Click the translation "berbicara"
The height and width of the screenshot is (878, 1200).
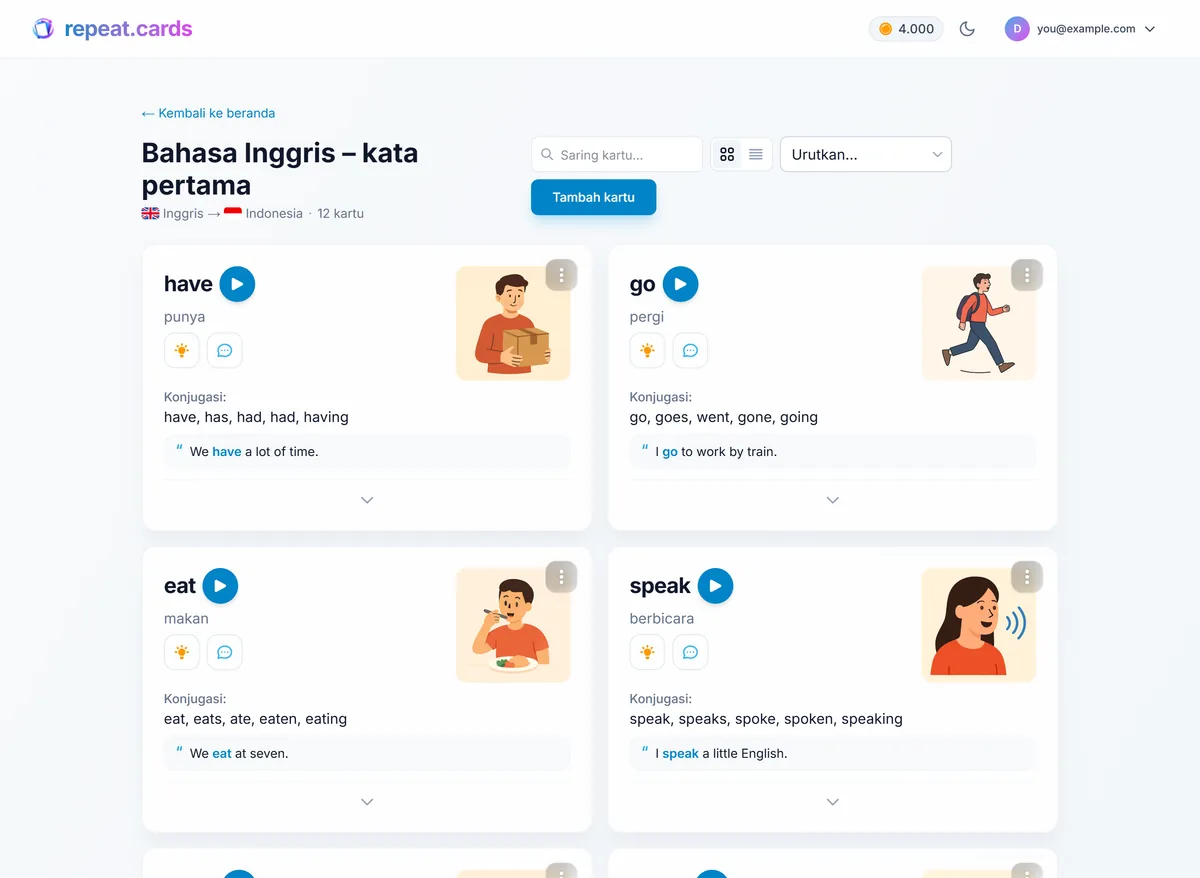point(662,619)
